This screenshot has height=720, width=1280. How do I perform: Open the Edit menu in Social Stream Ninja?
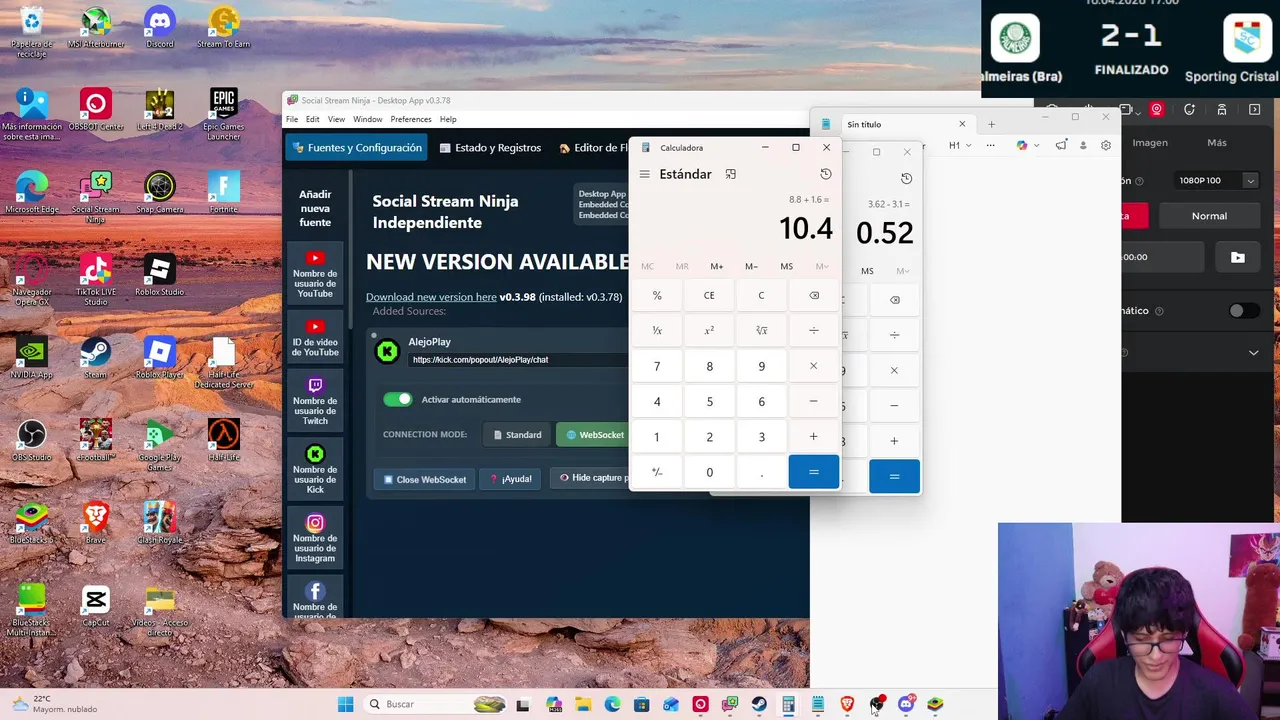(x=313, y=119)
